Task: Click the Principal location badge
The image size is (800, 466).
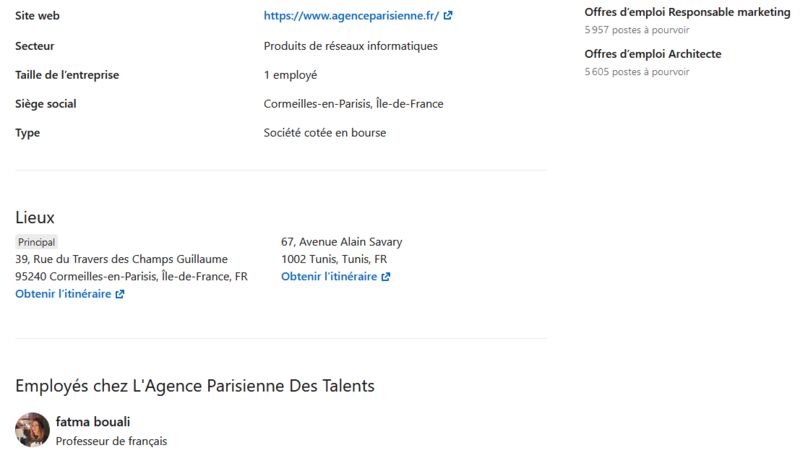Action: pyautogui.click(x=36, y=242)
